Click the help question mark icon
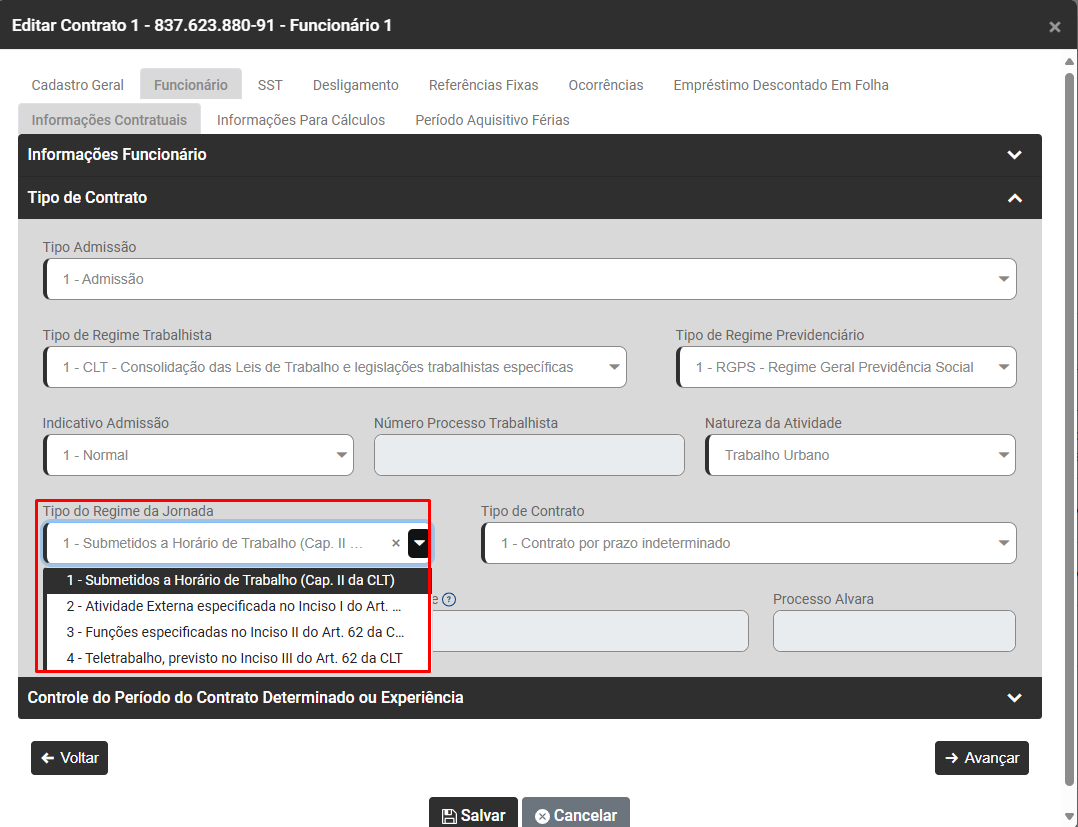 449,600
